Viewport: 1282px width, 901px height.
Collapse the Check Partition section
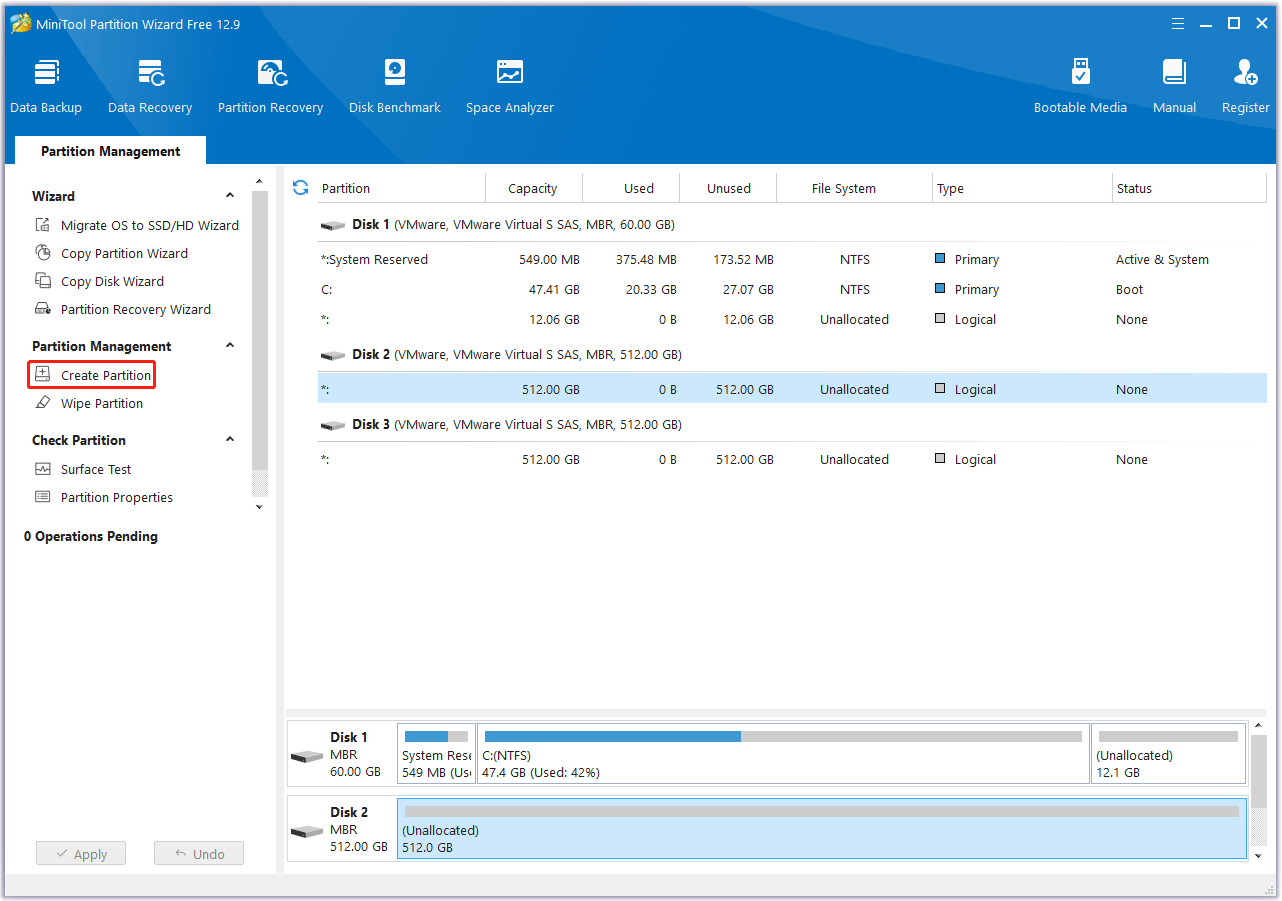(230, 440)
